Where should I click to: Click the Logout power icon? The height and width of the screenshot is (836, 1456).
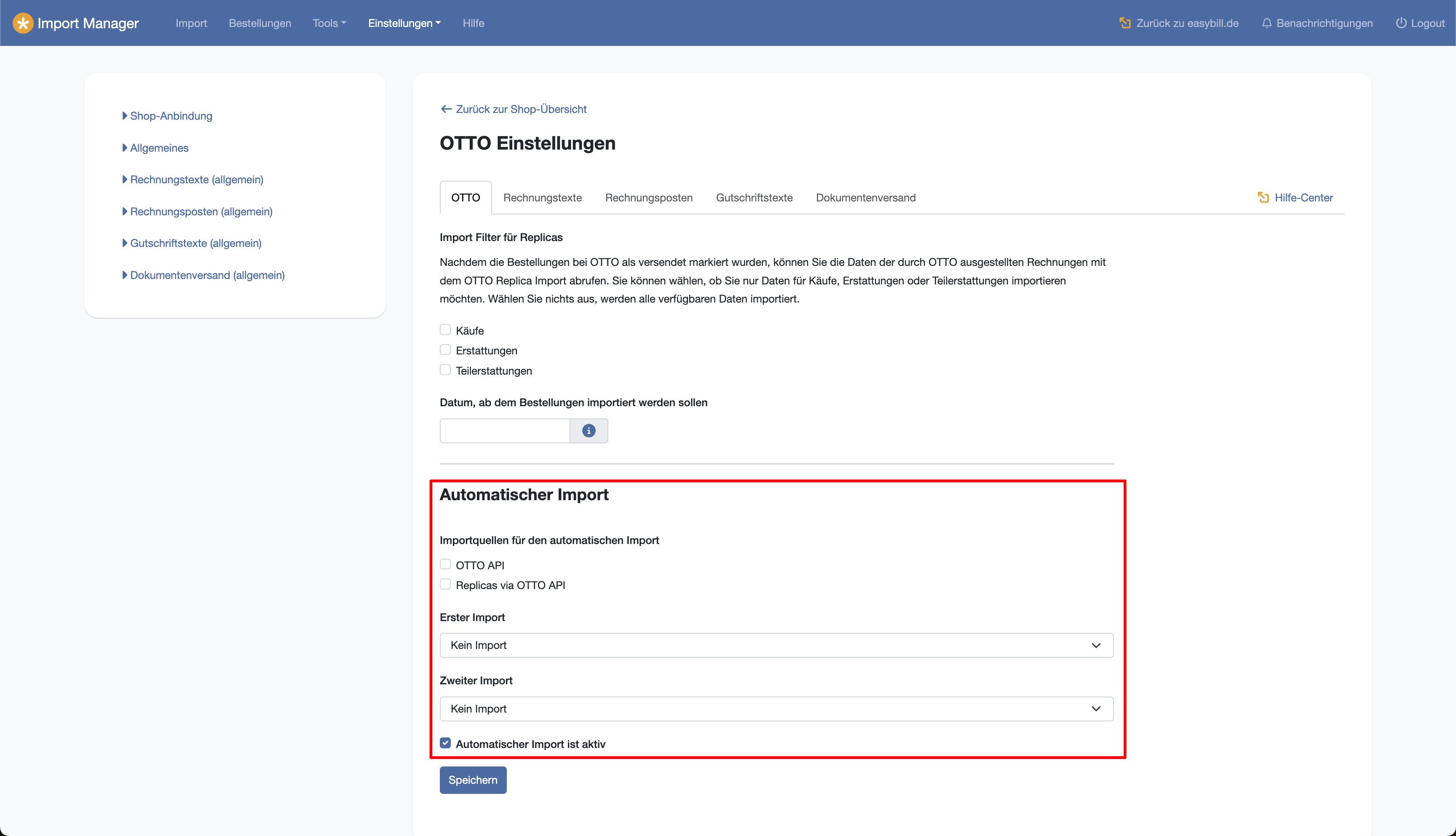(1401, 23)
